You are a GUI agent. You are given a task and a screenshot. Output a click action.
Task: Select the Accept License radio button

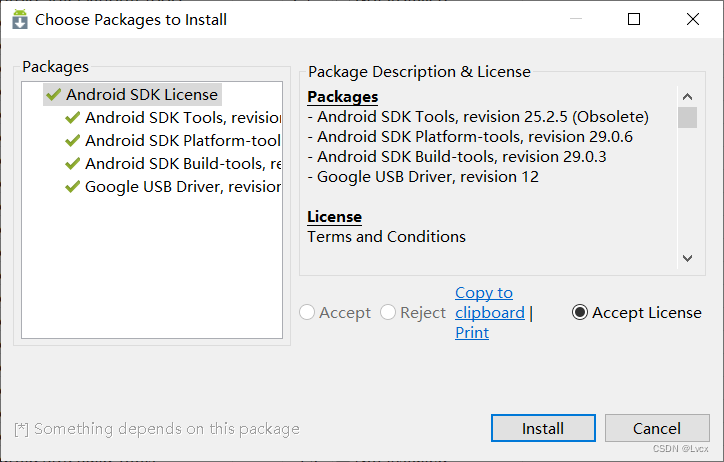pyautogui.click(x=580, y=313)
